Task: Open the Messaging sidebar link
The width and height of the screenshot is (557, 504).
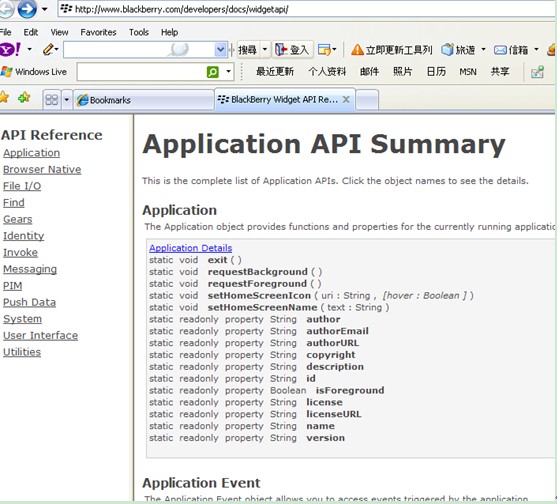Action: pos(30,269)
